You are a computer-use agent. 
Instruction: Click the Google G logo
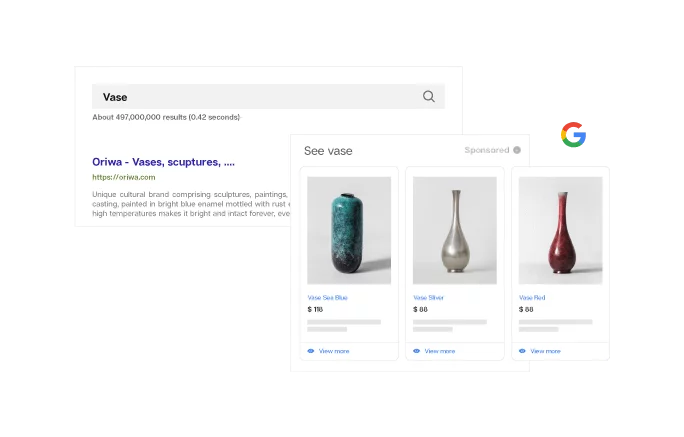tap(573, 135)
